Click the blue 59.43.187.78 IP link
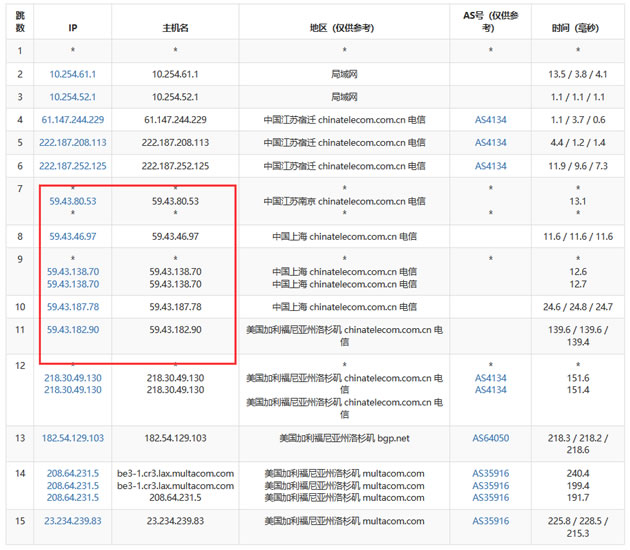 [x=73, y=307]
